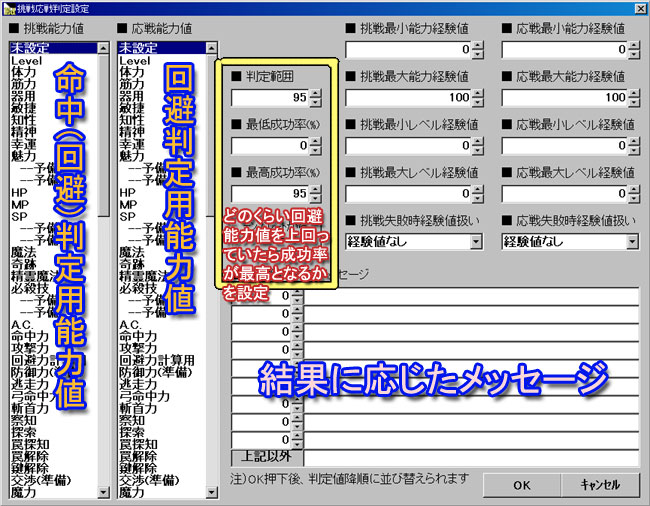The image size is (650, 506).
Task: Adjust the 挑戦最小能力経験値 spinner arrows
Action: 478,50
